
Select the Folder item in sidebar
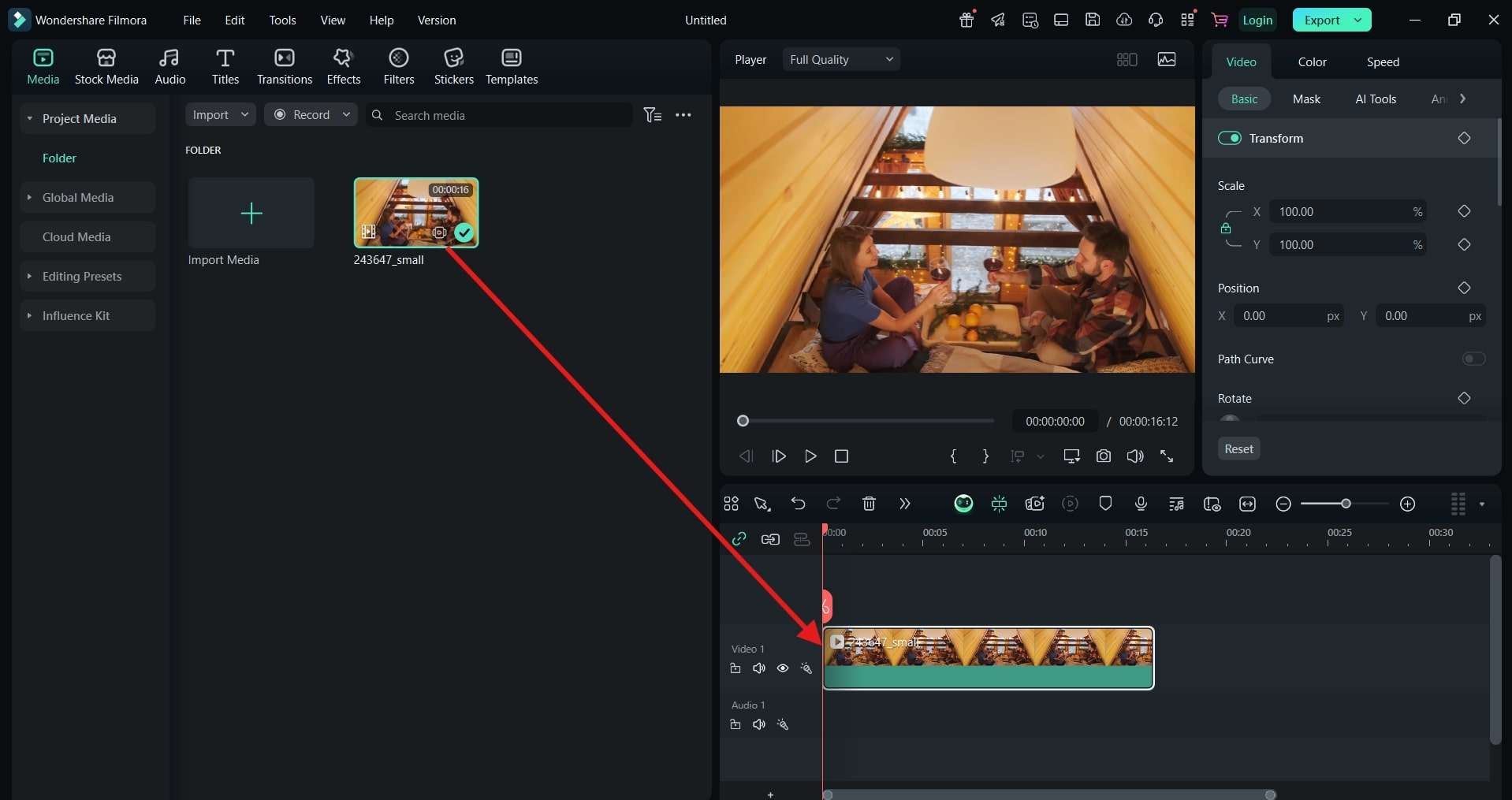click(59, 158)
